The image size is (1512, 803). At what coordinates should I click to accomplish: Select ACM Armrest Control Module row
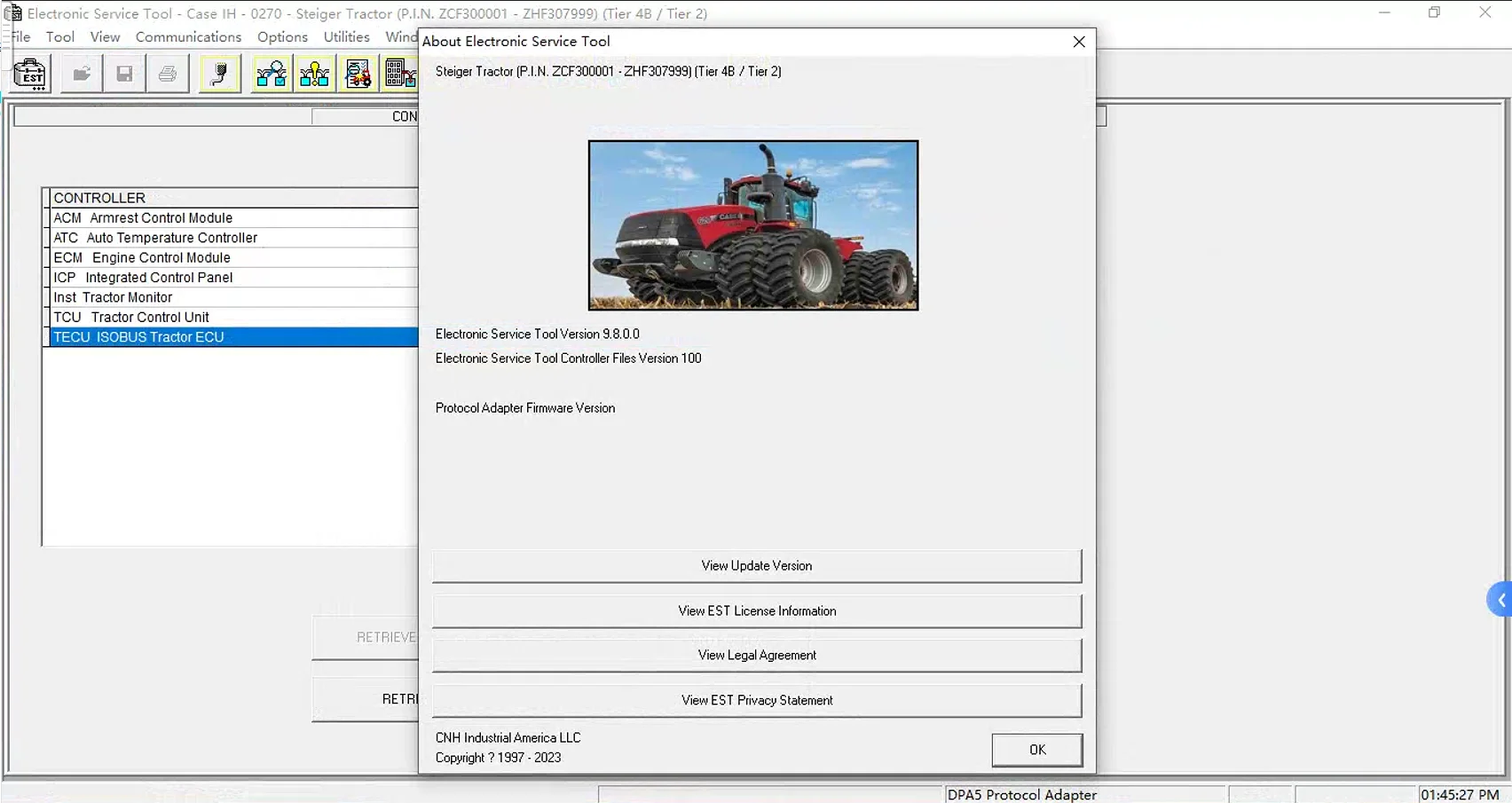click(233, 218)
